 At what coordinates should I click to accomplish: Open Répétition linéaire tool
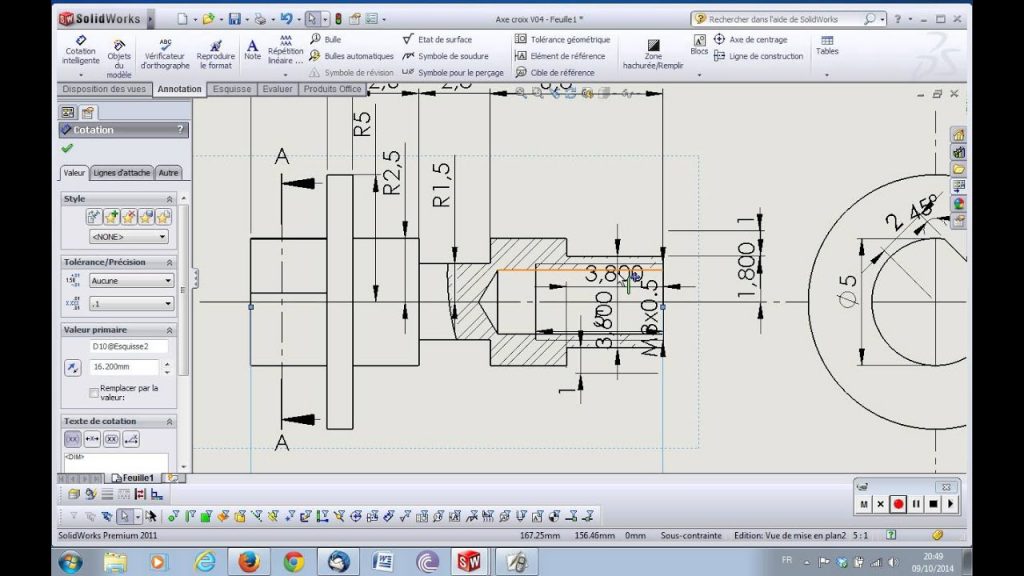(285, 50)
